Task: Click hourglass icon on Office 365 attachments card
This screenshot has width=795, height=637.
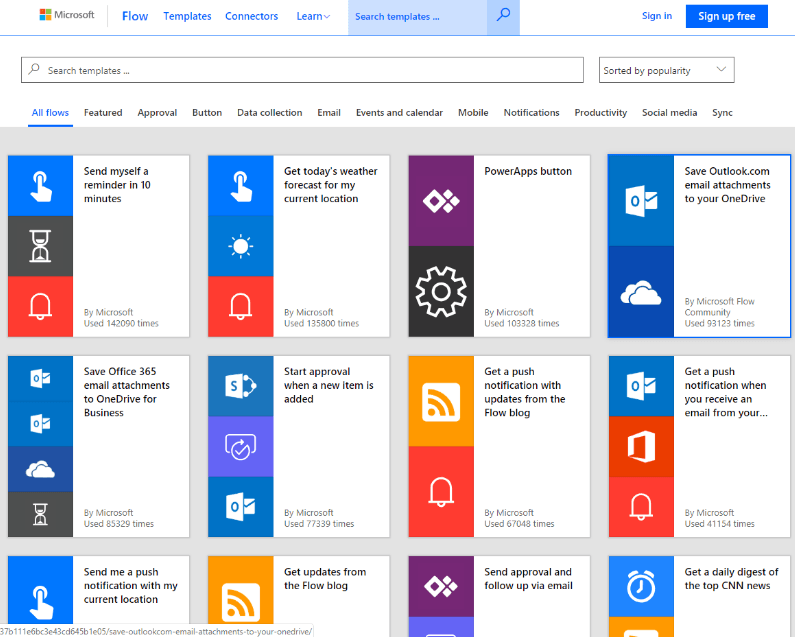Action: (41, 514)
